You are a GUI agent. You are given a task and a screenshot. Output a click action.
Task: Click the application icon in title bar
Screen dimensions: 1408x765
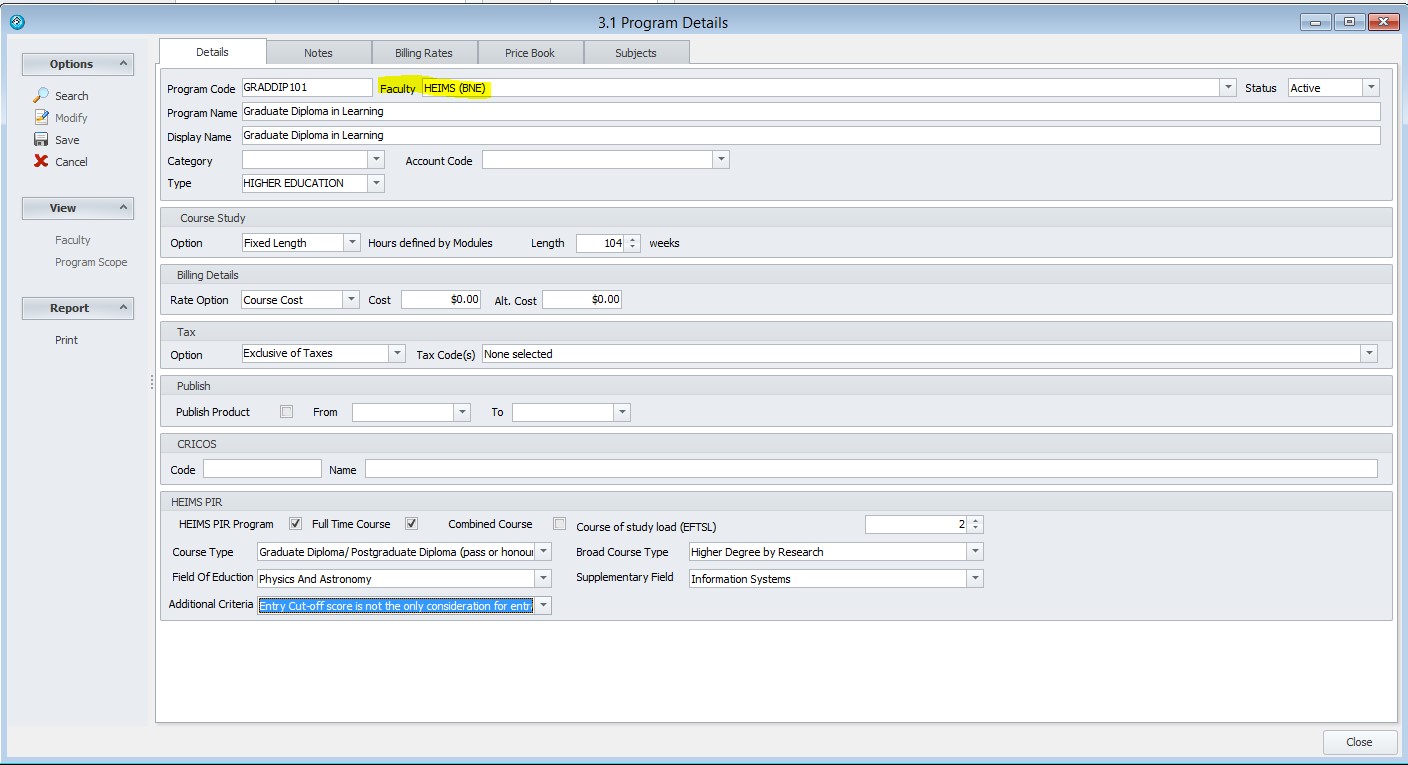16,21
